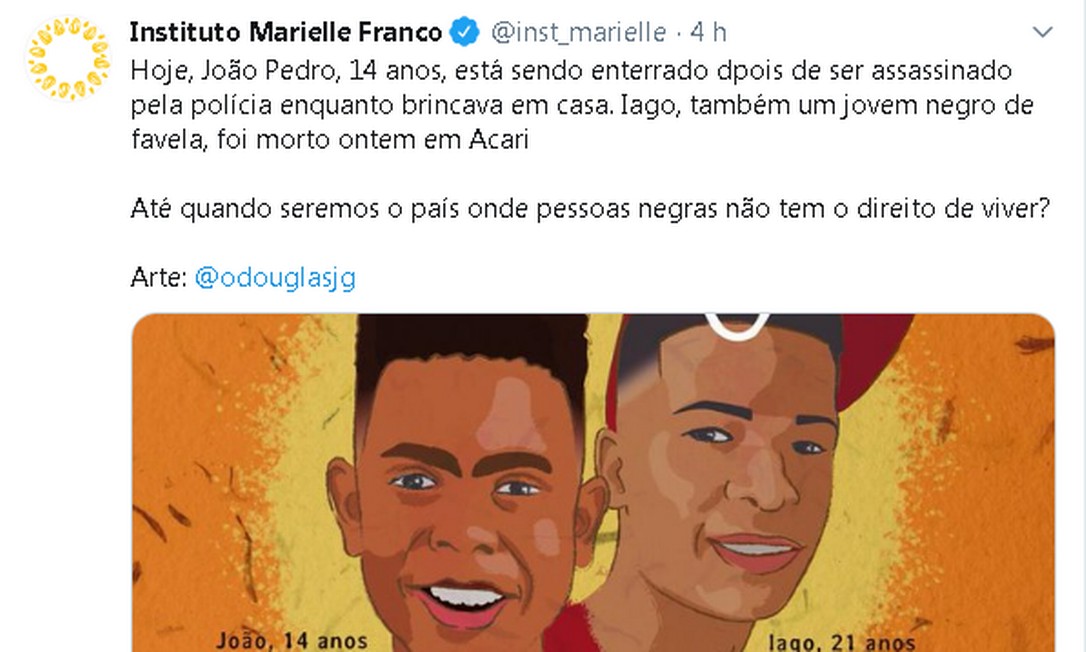Open the @odouglasjg artist mention
The width and height of the screenshot is (1086, 652).
coord(276,278)
